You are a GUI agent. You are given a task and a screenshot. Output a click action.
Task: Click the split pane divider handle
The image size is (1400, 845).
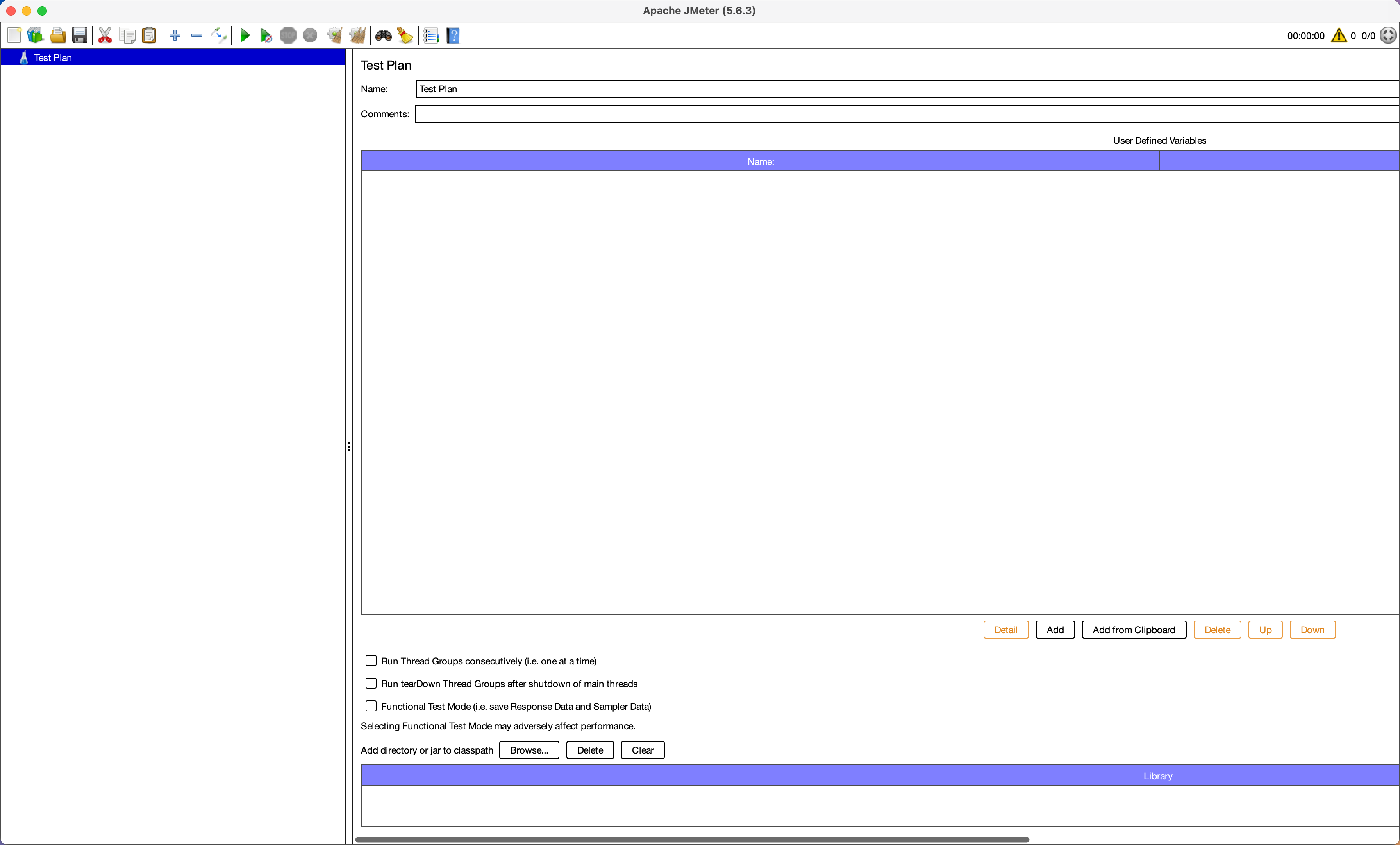tap(349, 447)
